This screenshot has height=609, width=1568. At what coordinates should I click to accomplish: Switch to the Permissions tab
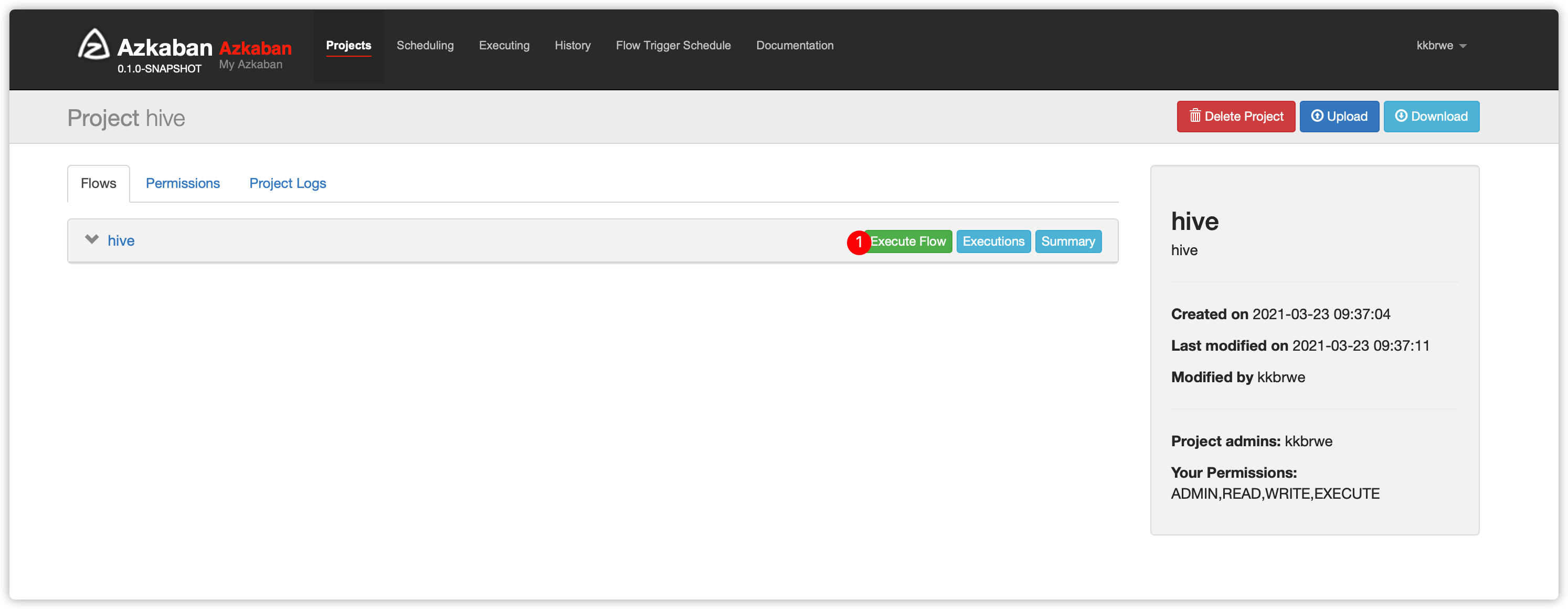coord(183,183)
